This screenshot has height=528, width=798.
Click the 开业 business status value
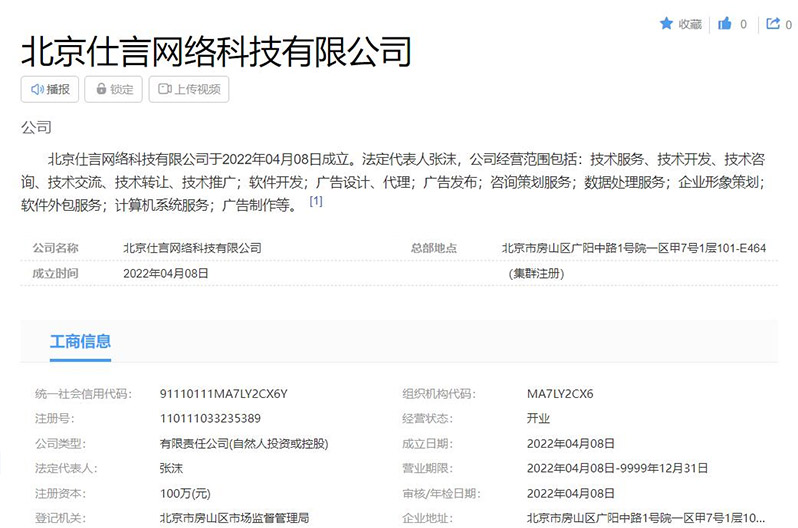539,419
